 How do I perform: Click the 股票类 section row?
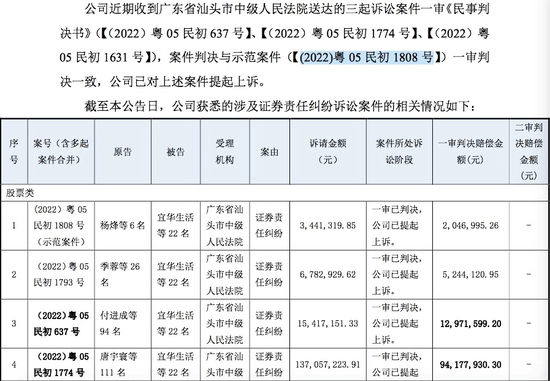click(275, 193)
